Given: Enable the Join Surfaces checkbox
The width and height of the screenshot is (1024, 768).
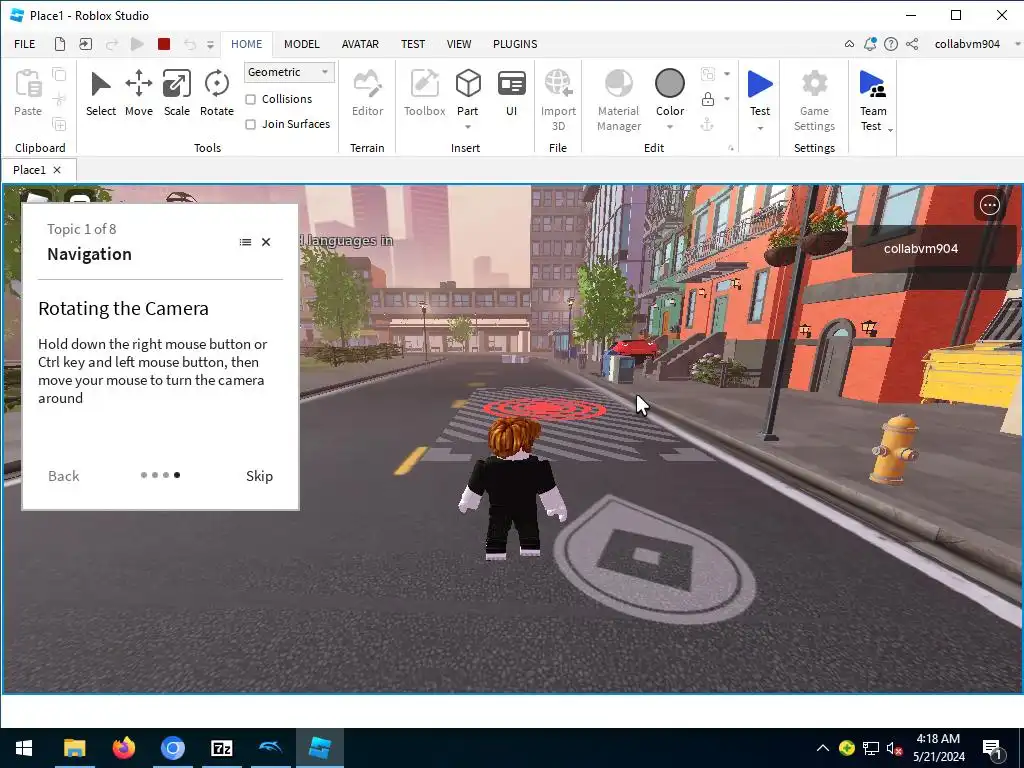Looking at the screenshot, I should (x=250, y=124).
